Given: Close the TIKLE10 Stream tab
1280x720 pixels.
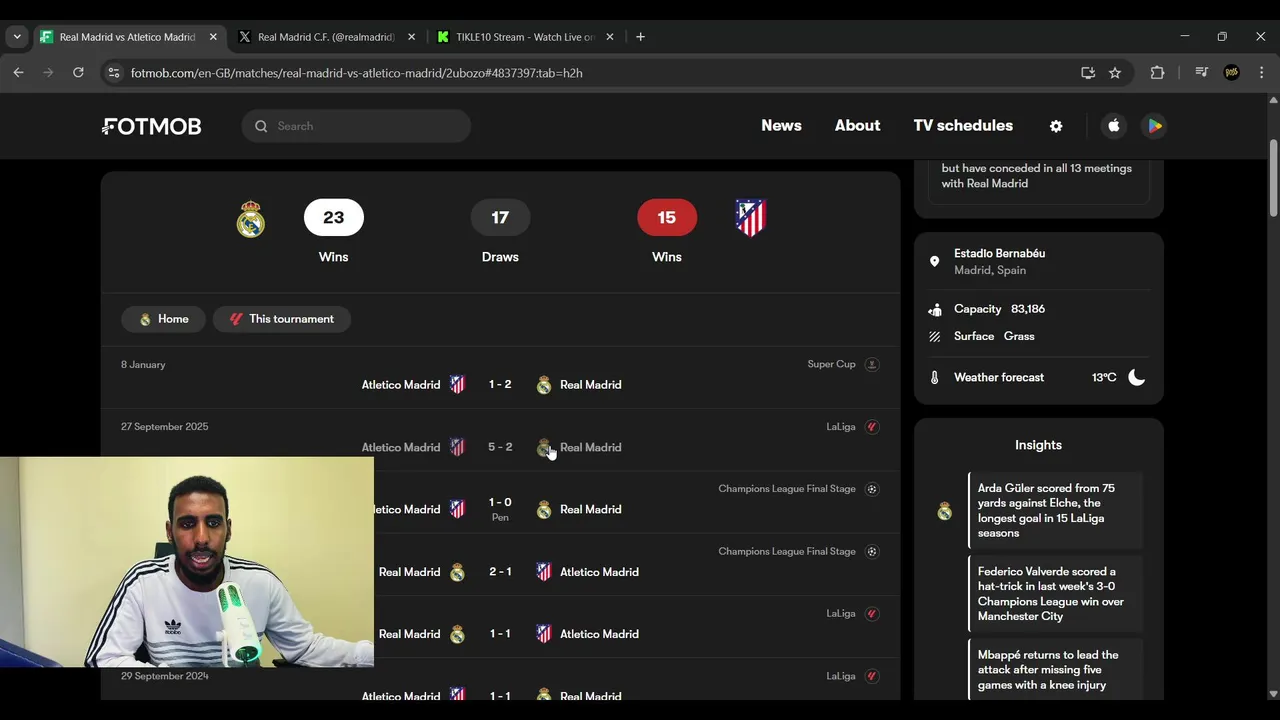Looking at the screenshot, I should tap(610, 37).
